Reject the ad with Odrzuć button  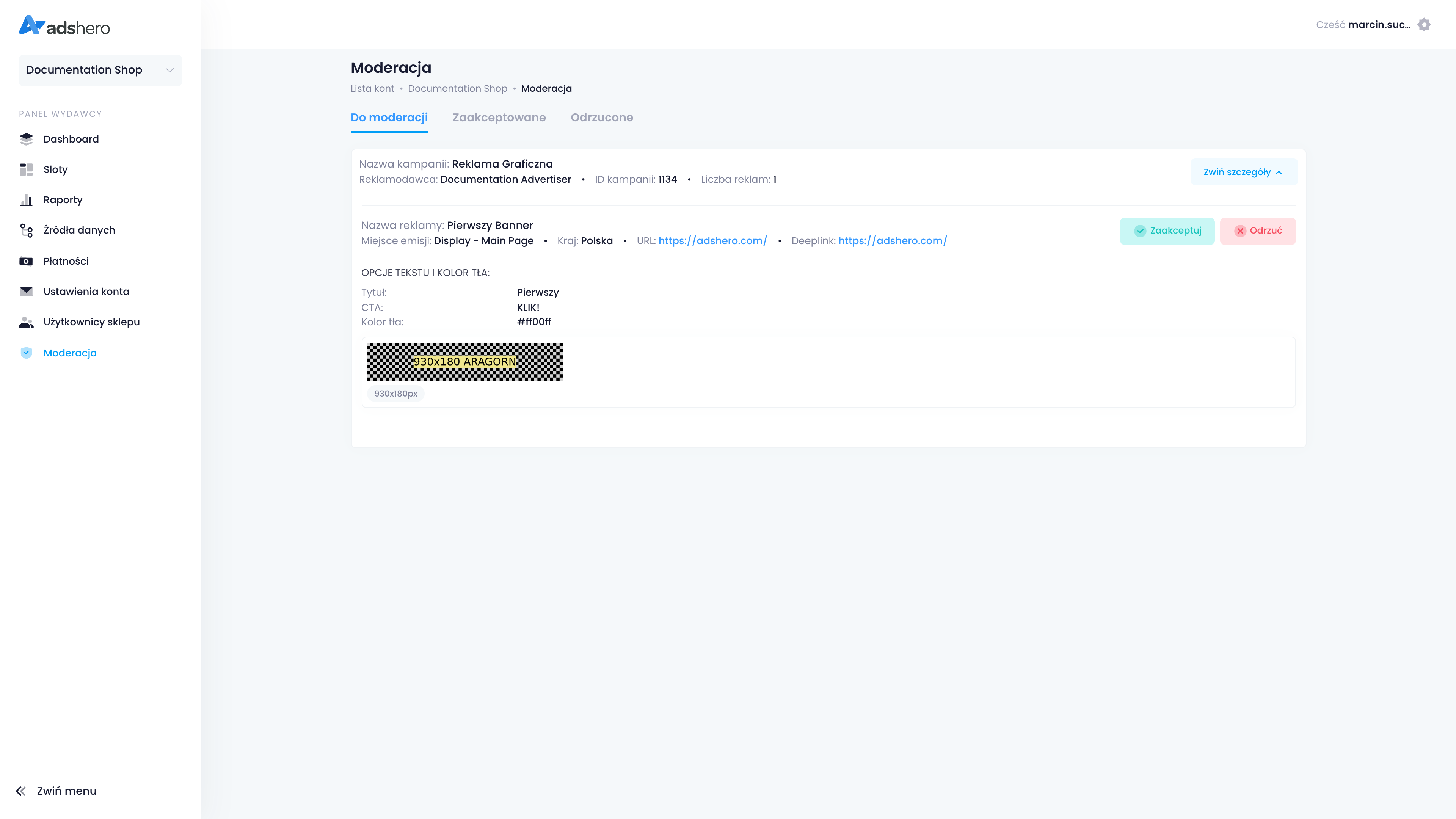[1258, 231]
